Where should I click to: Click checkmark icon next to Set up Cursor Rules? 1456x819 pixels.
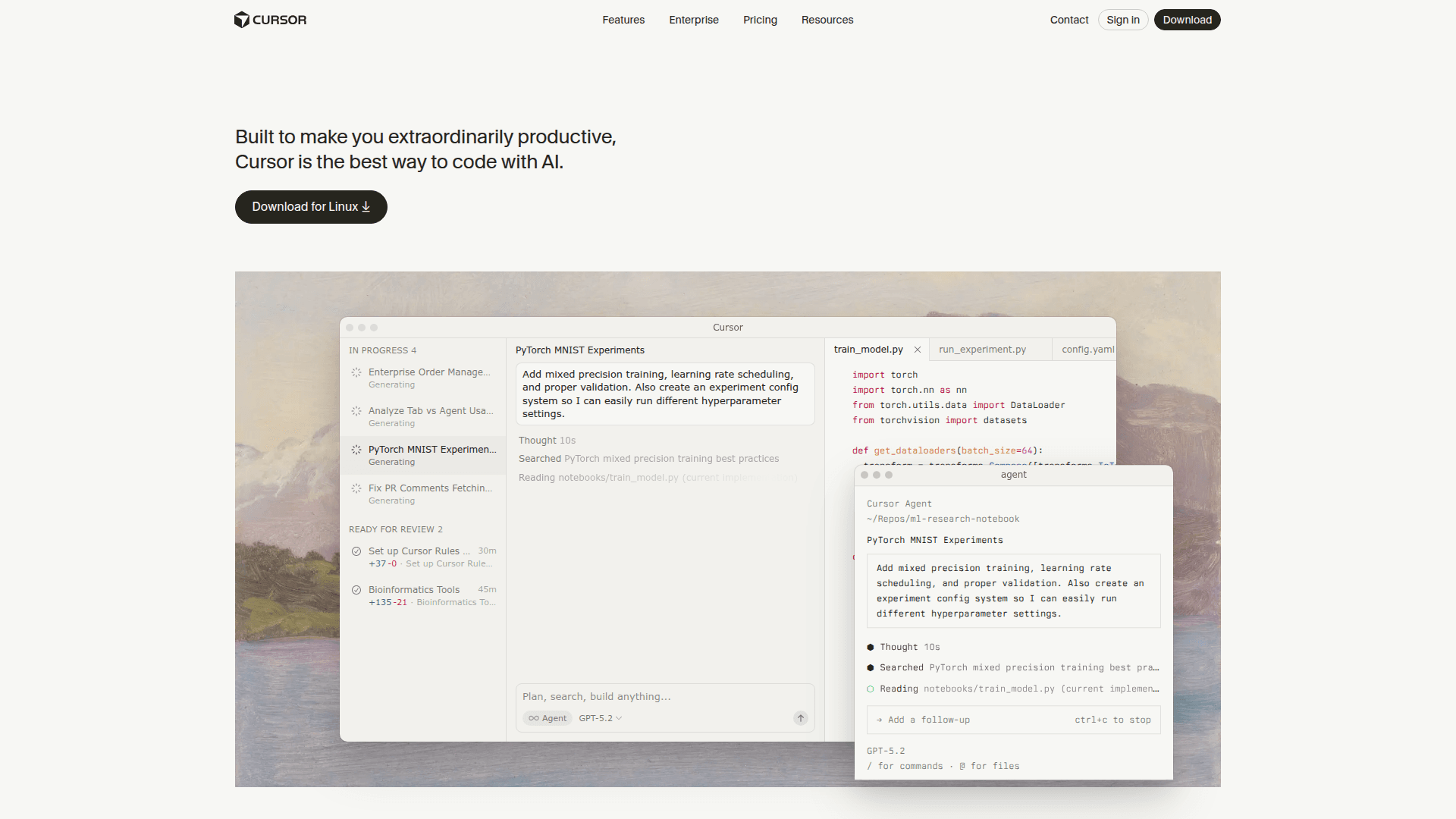pos(356,551)
